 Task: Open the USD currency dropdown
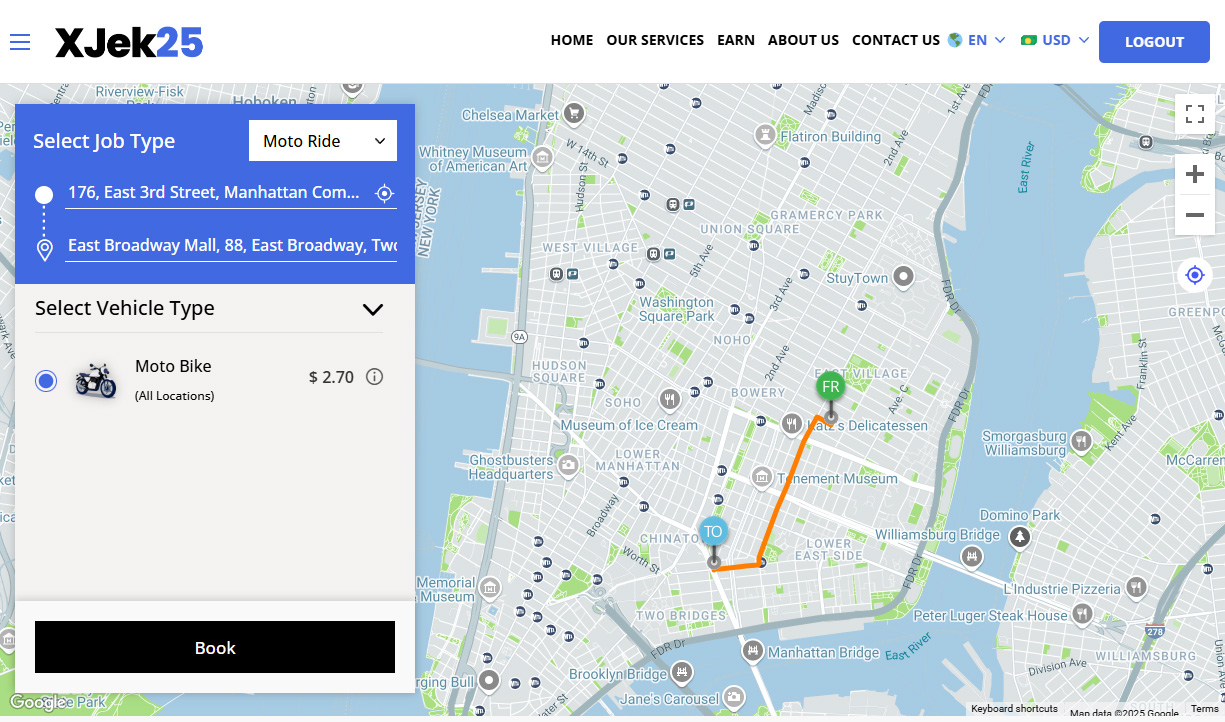coord(1055,41)
